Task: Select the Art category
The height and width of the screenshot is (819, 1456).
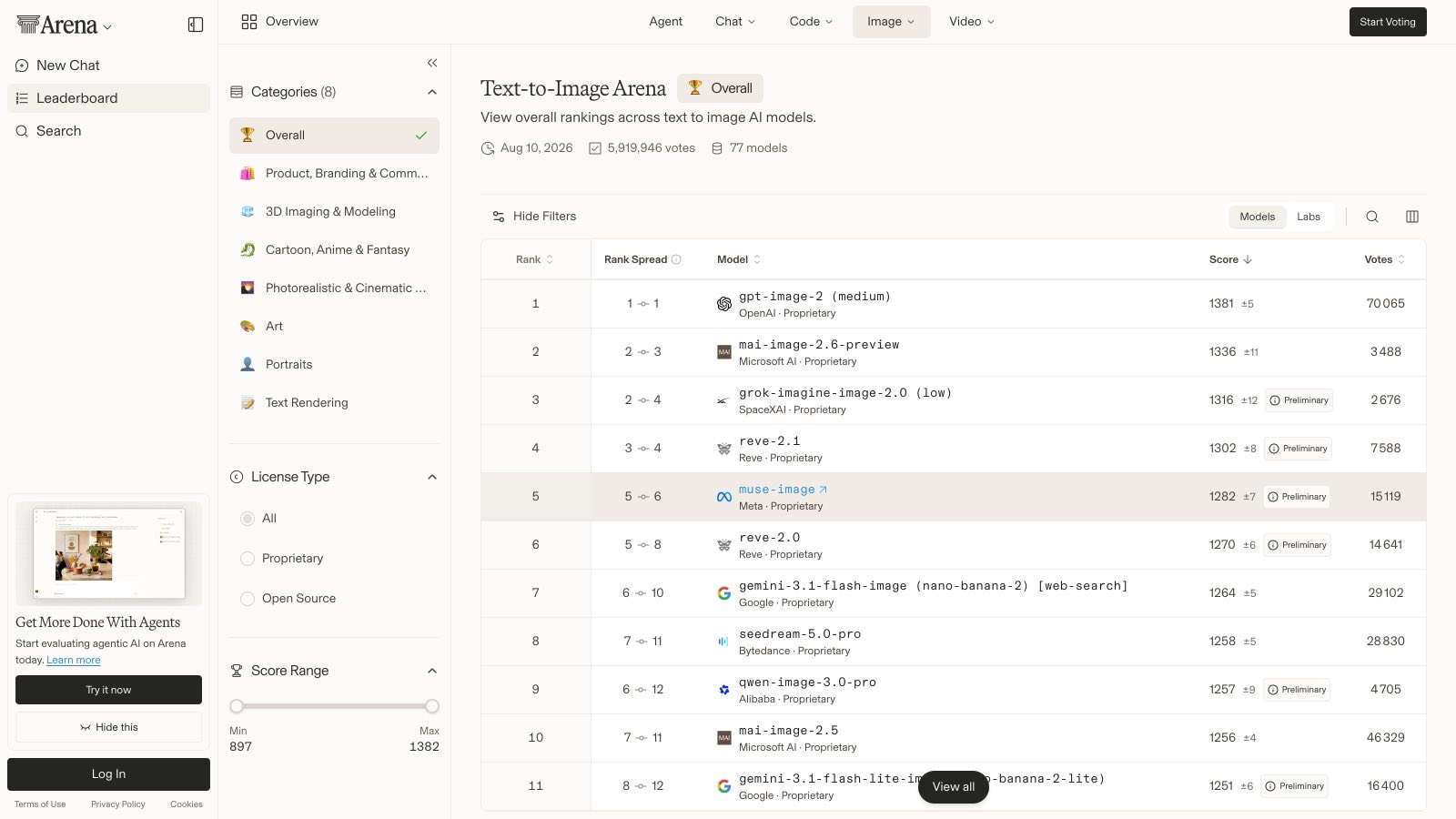Action: (334, 326)
